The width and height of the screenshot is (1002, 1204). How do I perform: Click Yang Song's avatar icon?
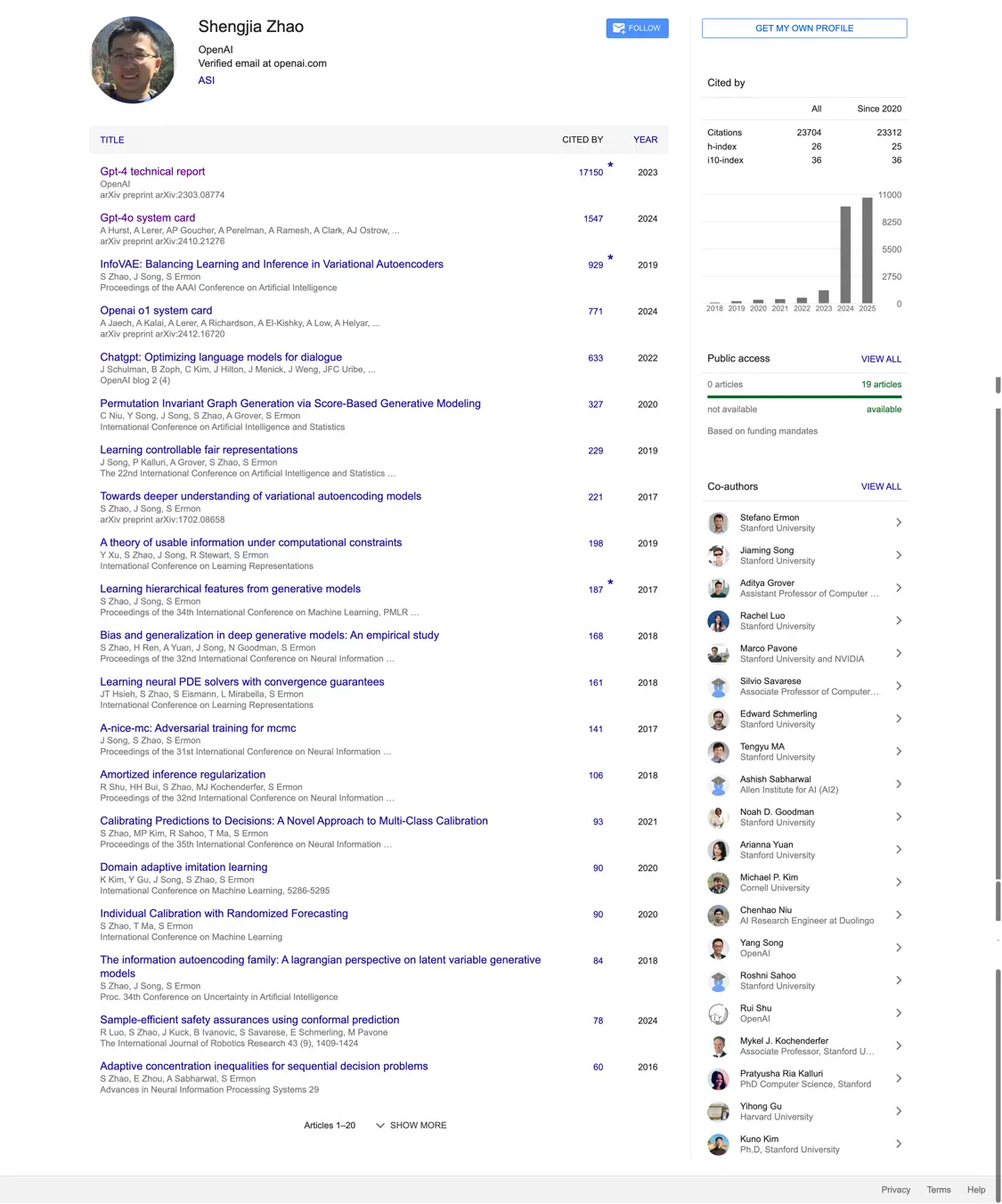[x=718, y=948]
